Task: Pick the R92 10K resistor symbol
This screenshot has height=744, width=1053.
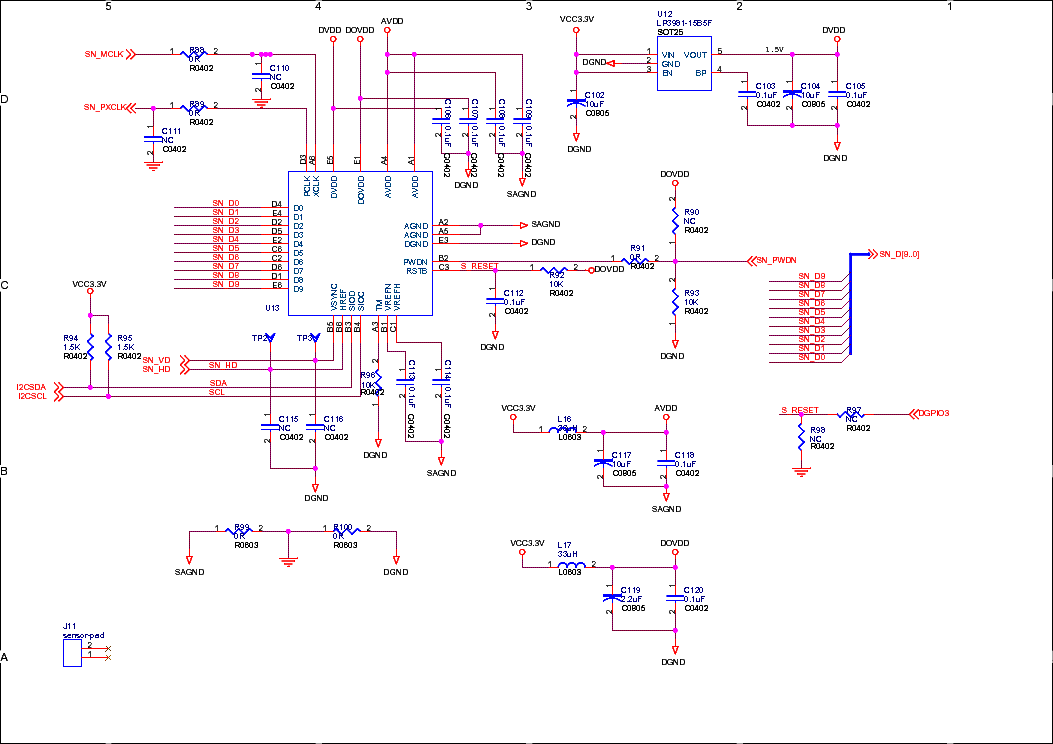Action: pos(555,270)
